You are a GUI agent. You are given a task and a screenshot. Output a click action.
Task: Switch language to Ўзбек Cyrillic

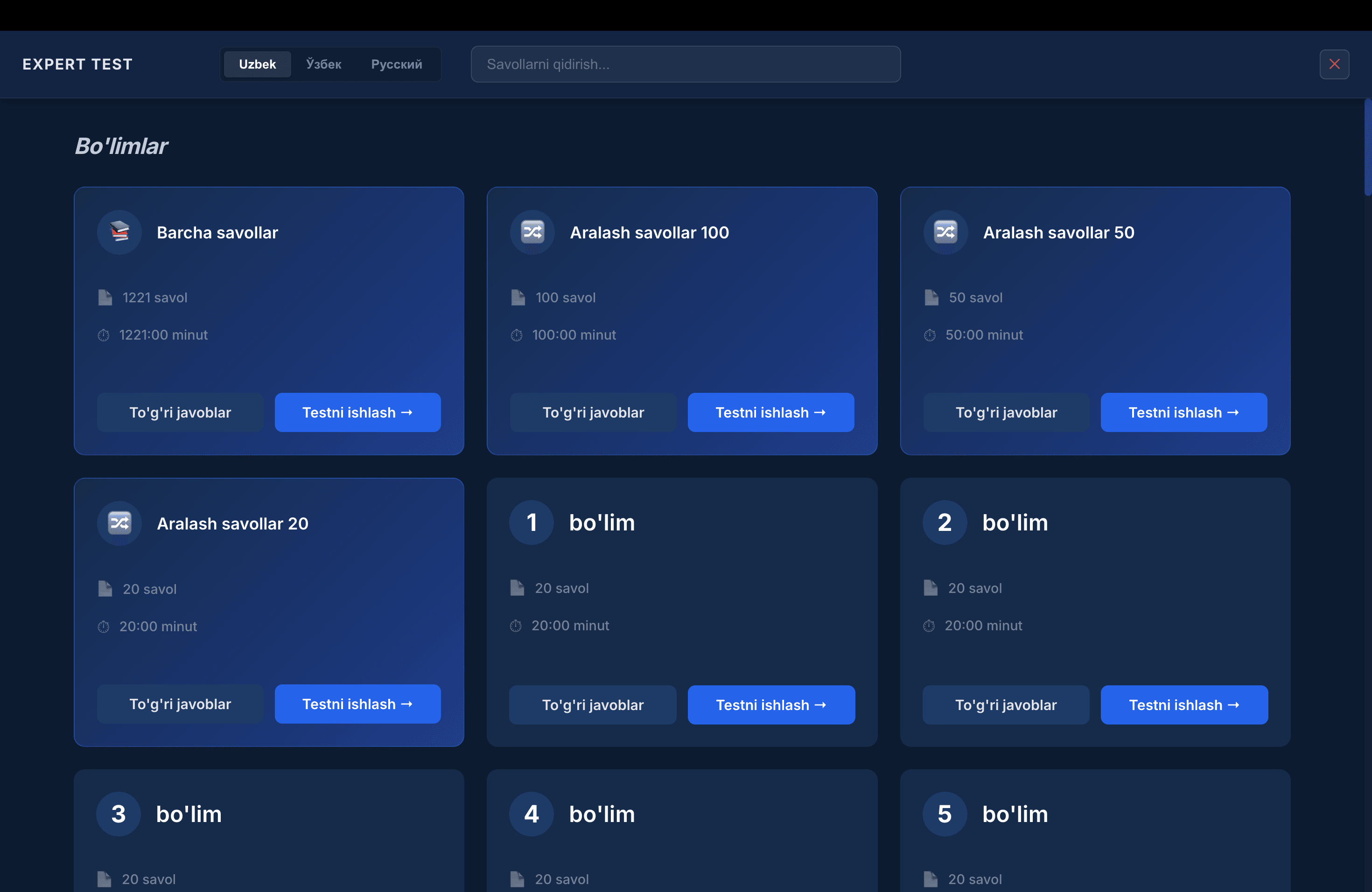323,64
